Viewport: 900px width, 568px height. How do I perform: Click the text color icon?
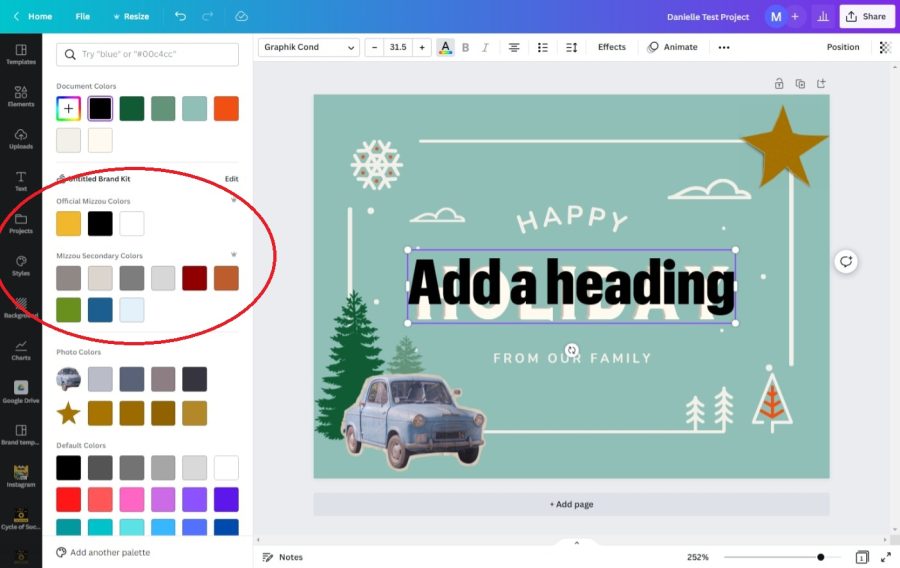coord(445,47)
